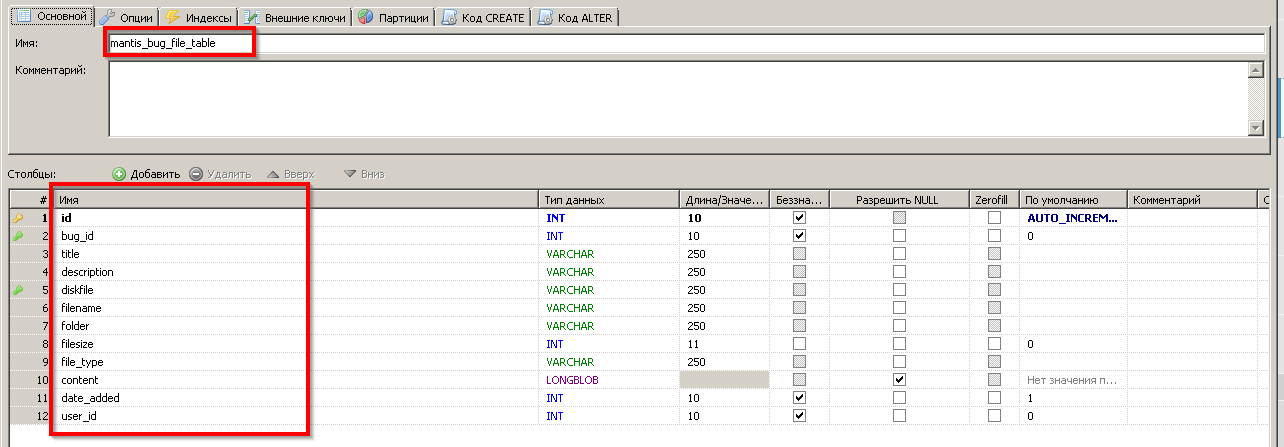The width and height of the screenshot is (1284, 447).
Task: Enable allow NULL for description
Action: tap(900, 271)
